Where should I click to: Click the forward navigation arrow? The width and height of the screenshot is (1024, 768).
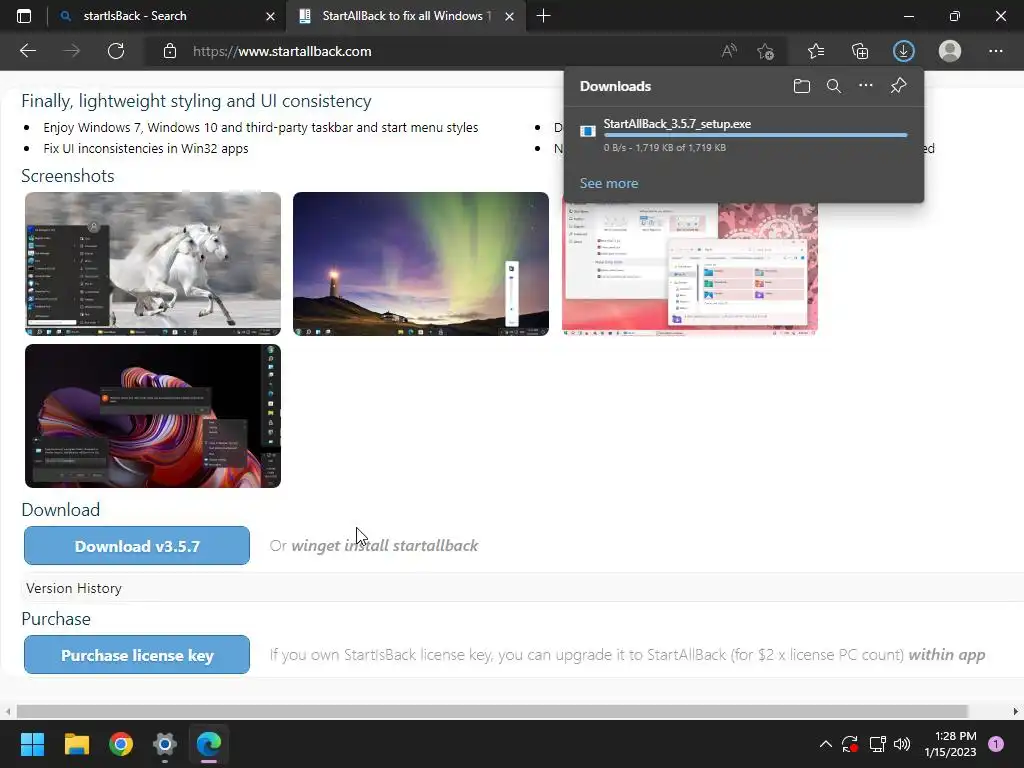72,51
